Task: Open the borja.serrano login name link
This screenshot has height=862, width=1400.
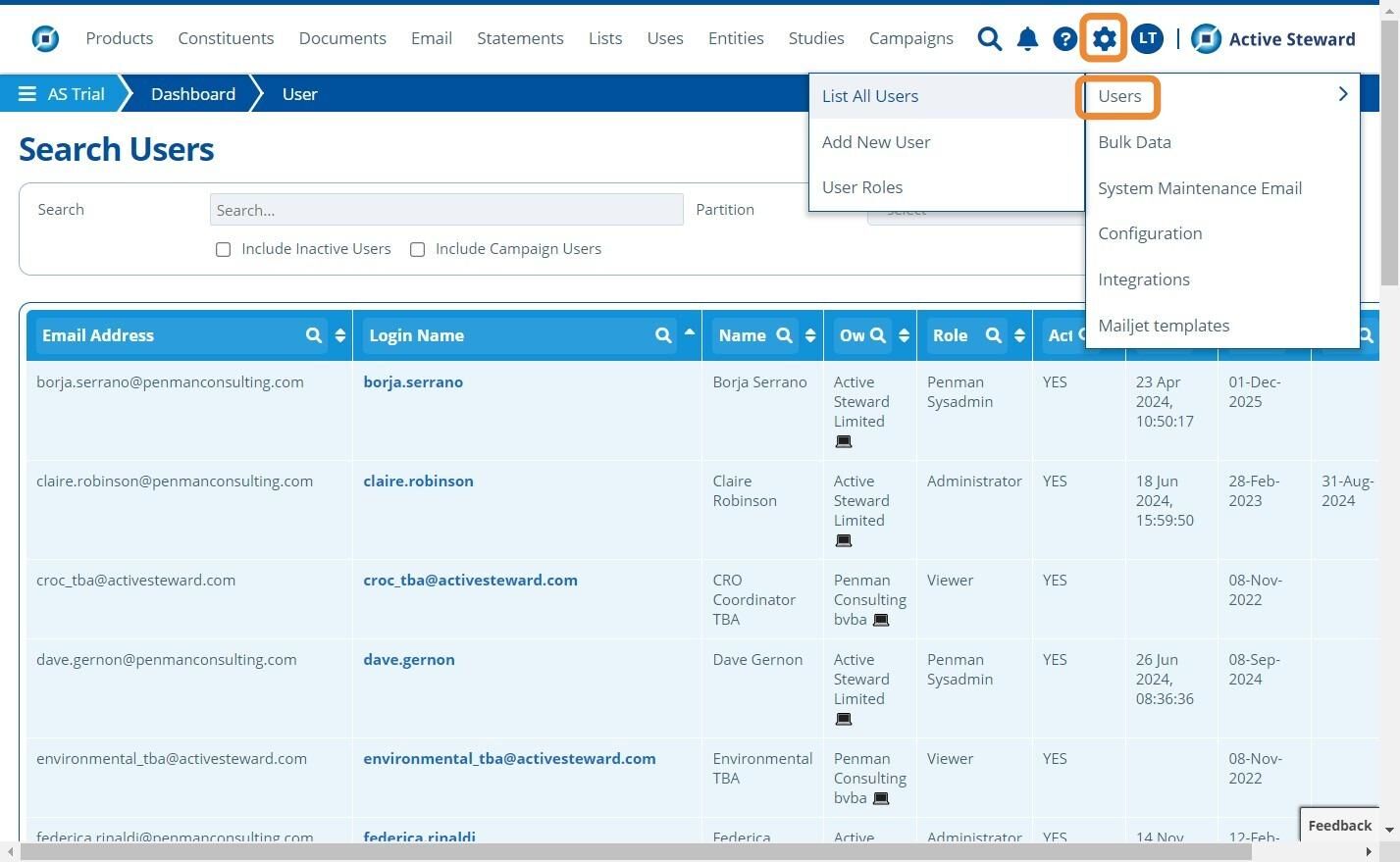Action: coord(413,382)
